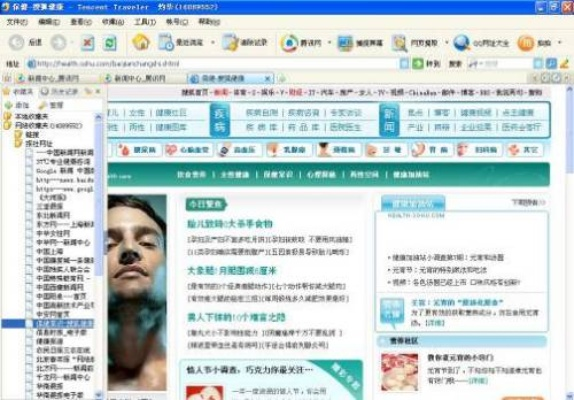The width and height of the screenshot is (574, 400).
Task: Open the 中国上海 favorite
Action: click(x=50, y=251)
